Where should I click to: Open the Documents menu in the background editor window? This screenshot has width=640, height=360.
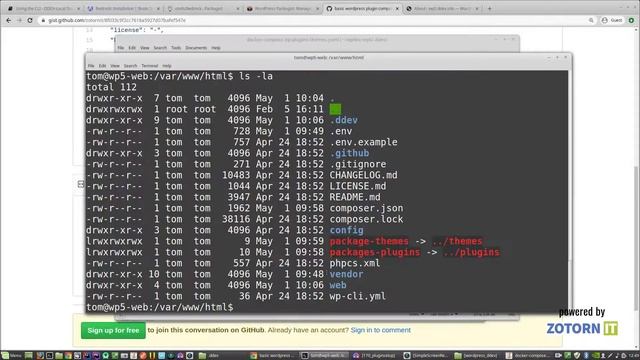(196, 48)
